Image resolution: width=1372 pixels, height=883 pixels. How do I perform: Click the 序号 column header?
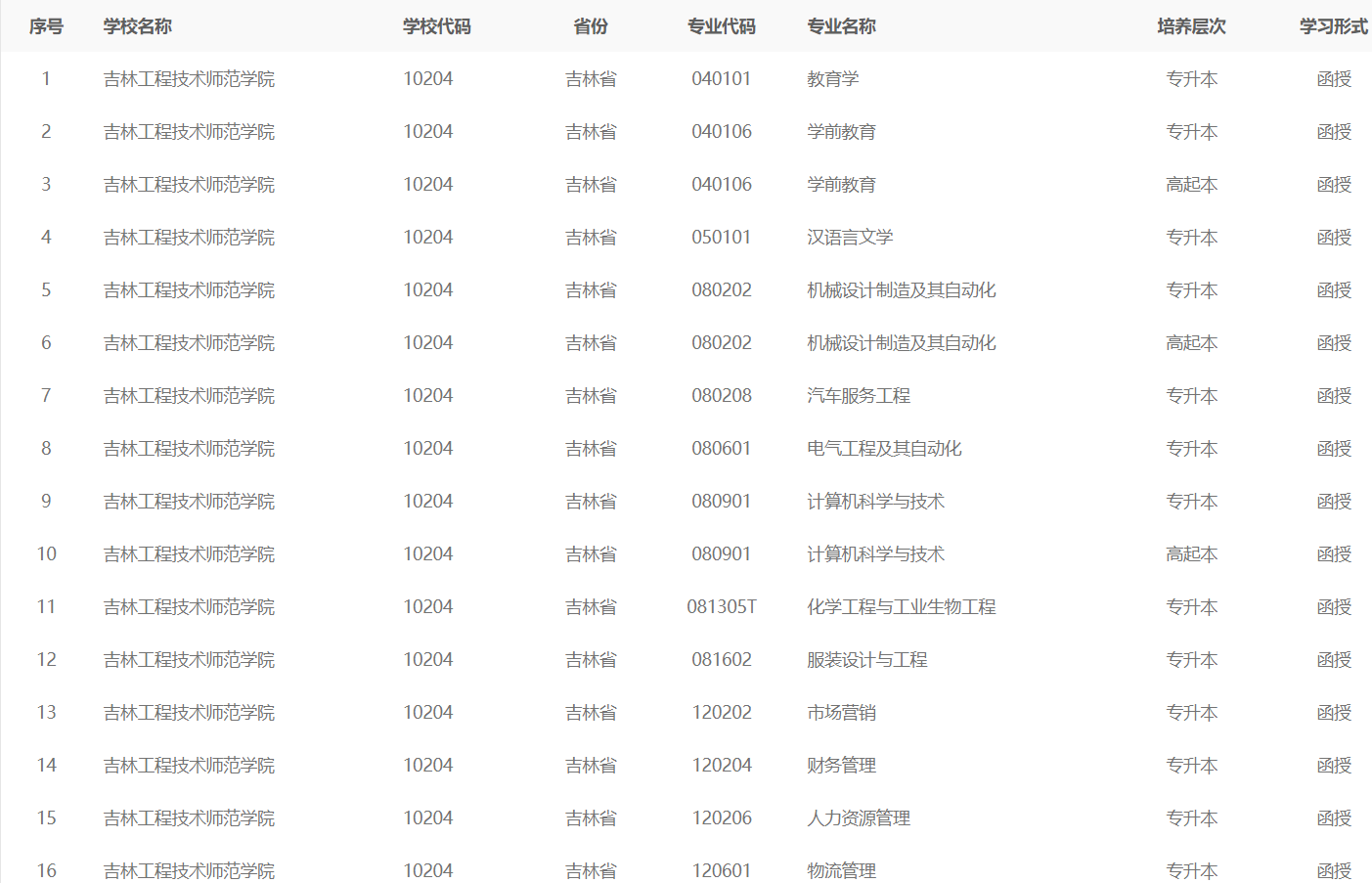(46, 26)
